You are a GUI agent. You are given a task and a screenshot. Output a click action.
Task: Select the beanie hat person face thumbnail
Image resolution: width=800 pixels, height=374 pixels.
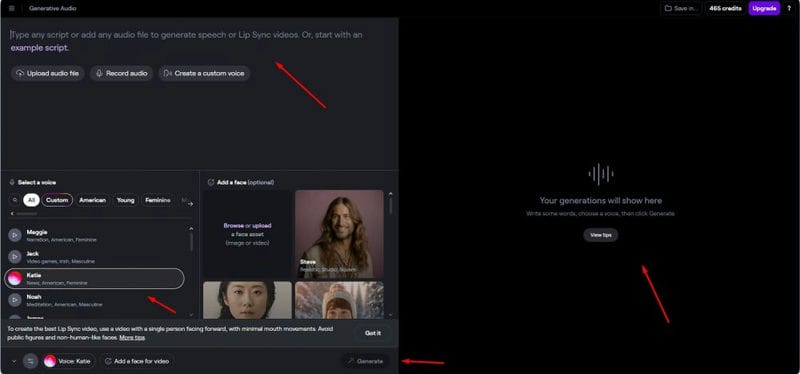pos(339,300)
